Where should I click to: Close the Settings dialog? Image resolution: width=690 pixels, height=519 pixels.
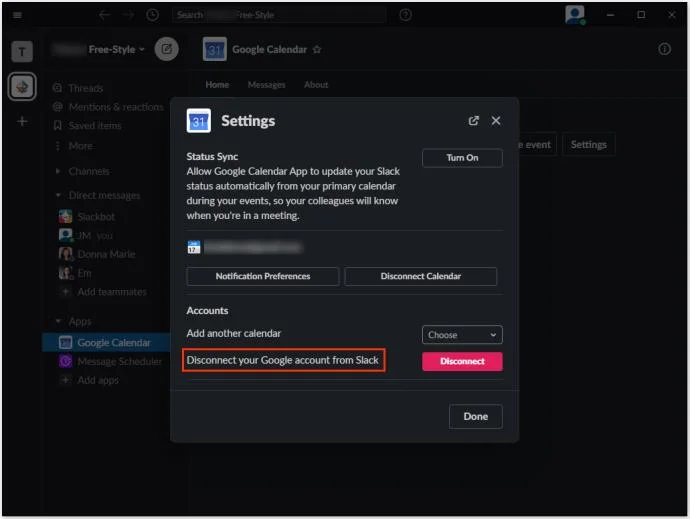point(496,121)
